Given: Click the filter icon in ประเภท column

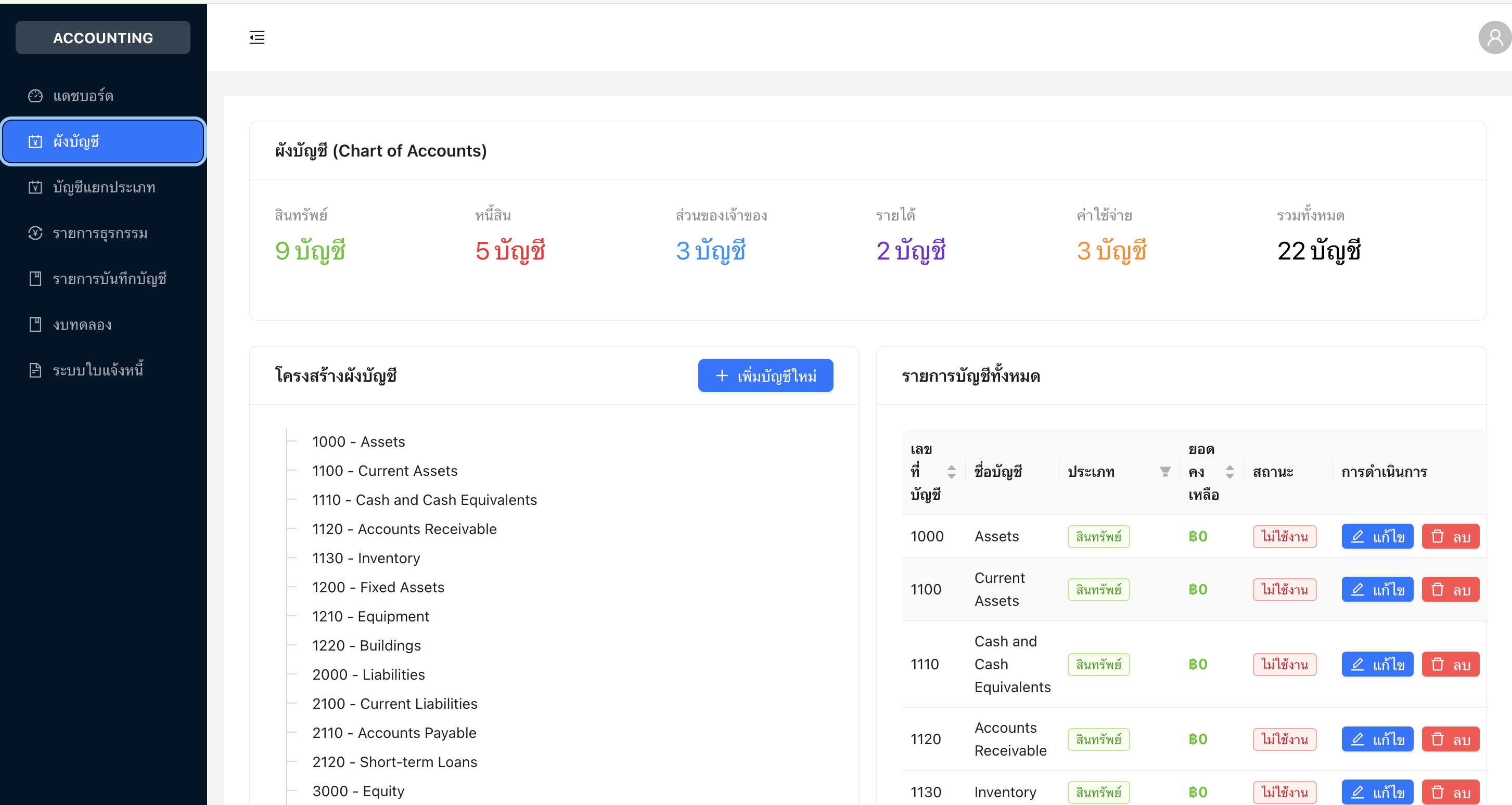Looking at the screenshot, I should pos(1165,472).
